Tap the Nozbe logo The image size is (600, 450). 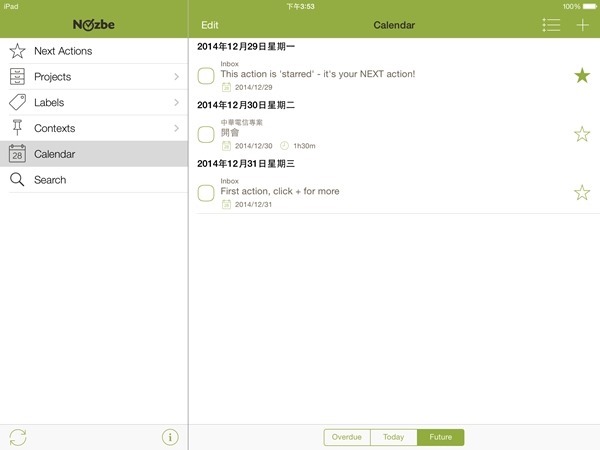pos(94,25)
